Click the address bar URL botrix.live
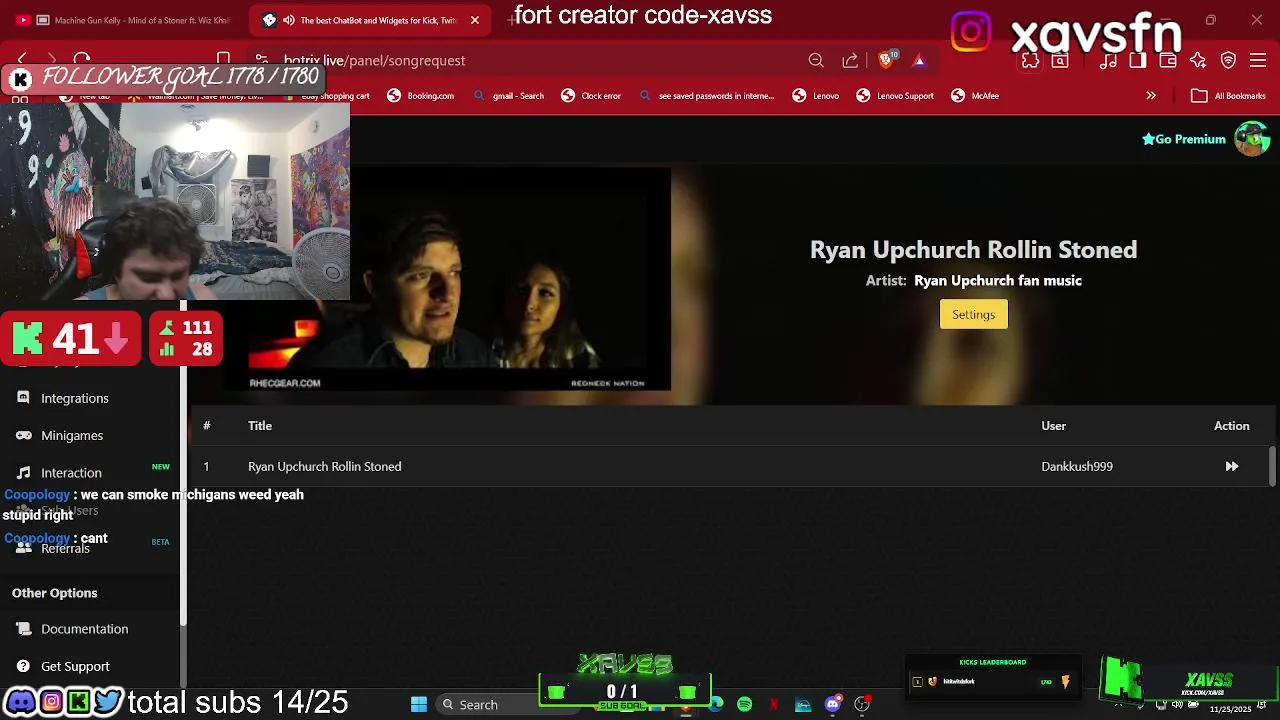The height and width of the screenshot is (720, 1280). point(374,60)
